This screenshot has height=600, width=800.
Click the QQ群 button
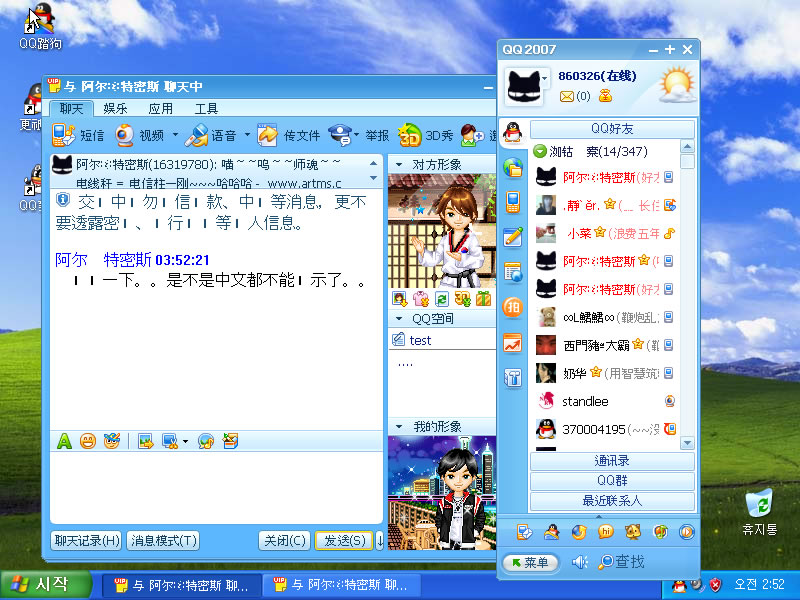(x=612, y=481)
